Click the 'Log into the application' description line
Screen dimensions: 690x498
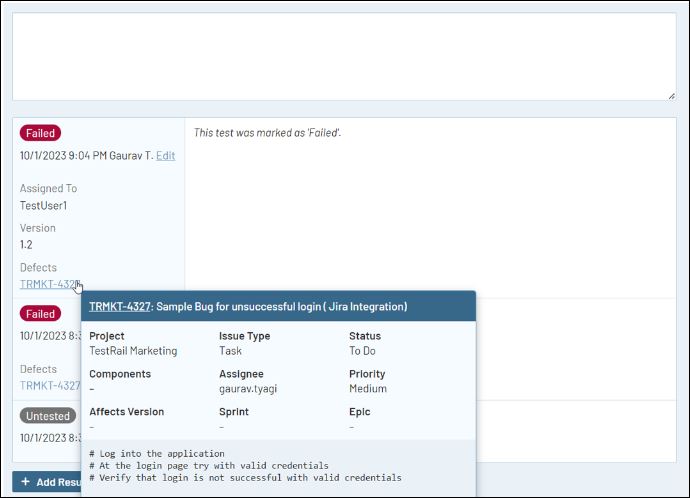pos(157,453)
